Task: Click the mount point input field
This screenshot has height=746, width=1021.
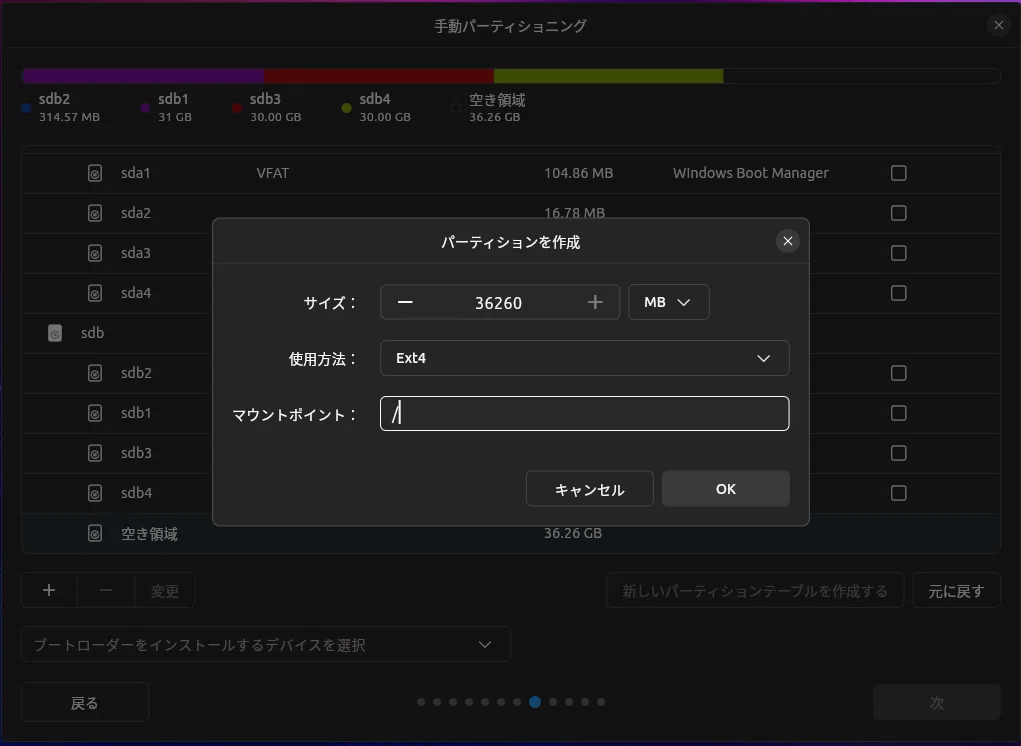Action: pyautogui.click(x=584, y=413)
